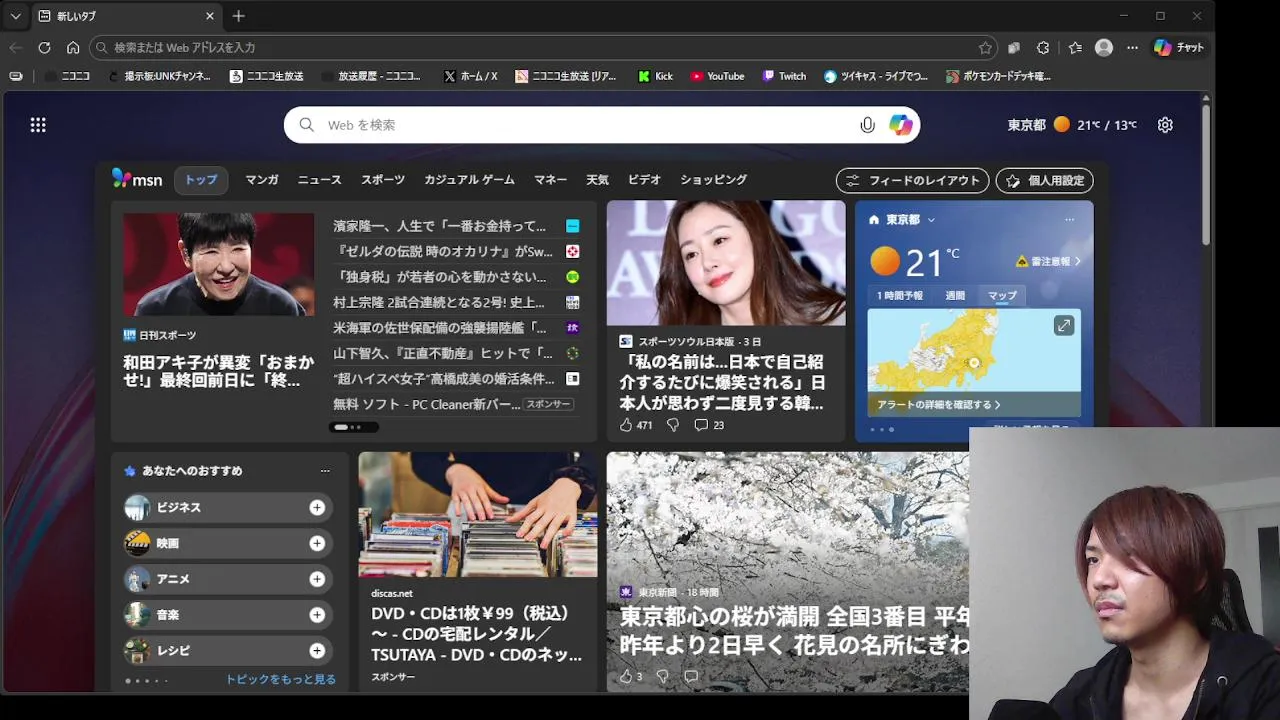This screenshot has height=720, width=1280.
Task: Open フィードのレイアウト button
Action: [x=912, y=181]
